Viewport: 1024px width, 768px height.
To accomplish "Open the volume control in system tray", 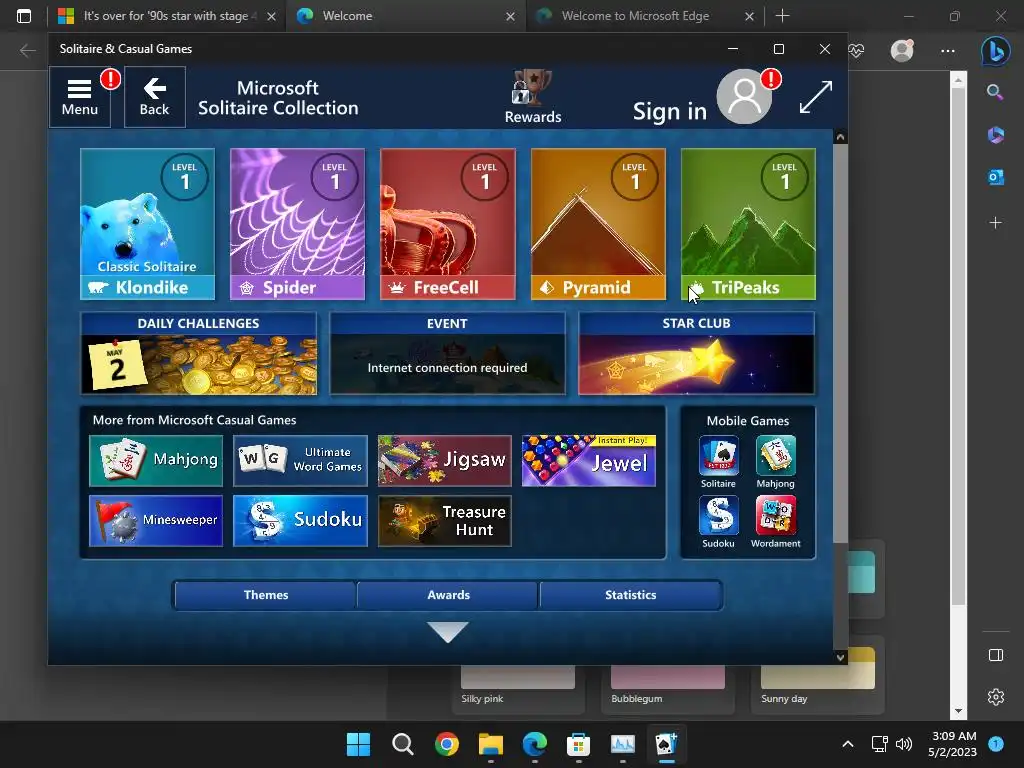I will [904, 744].
